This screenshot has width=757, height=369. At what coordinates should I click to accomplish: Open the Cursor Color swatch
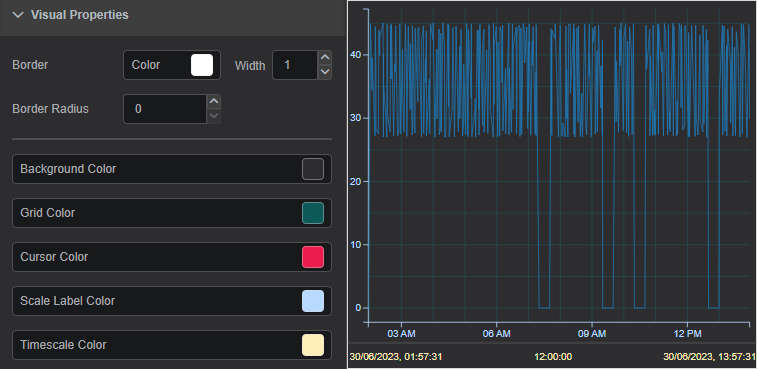coord(313,257)
